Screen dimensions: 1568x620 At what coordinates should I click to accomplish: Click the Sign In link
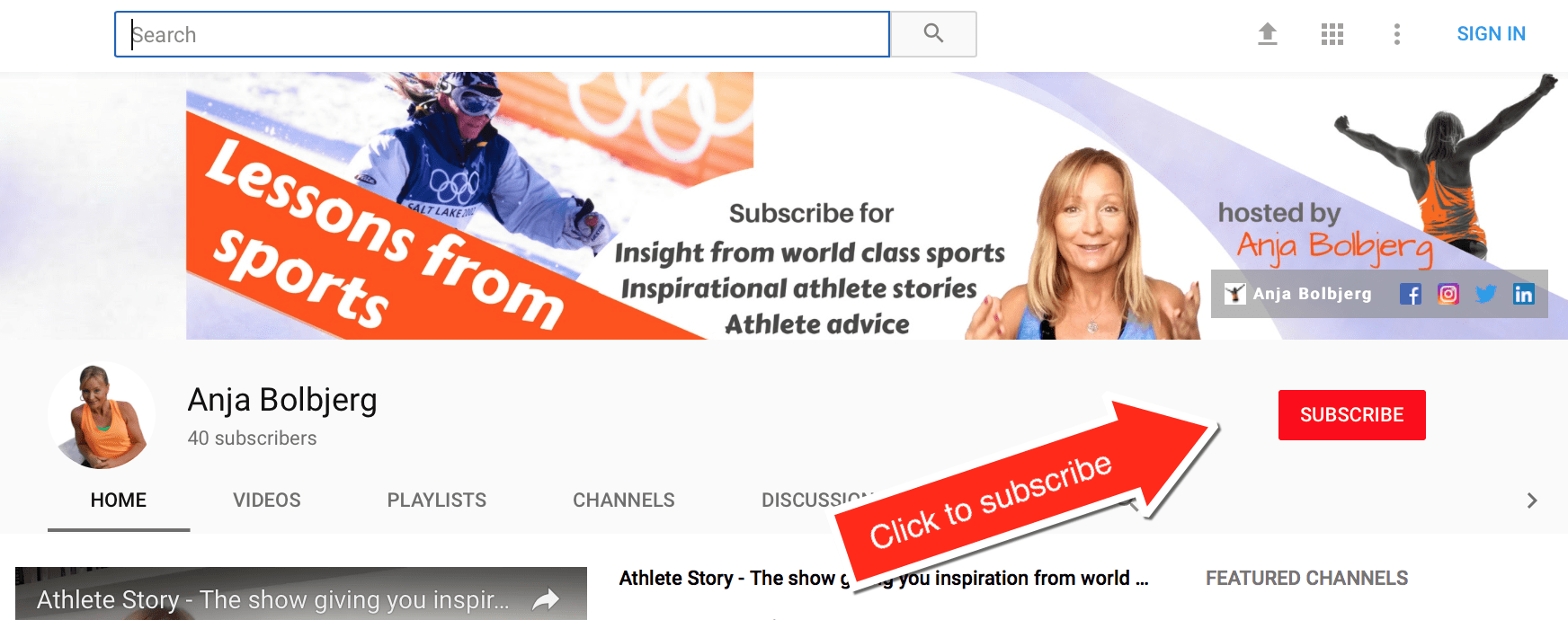point(1491,34)
